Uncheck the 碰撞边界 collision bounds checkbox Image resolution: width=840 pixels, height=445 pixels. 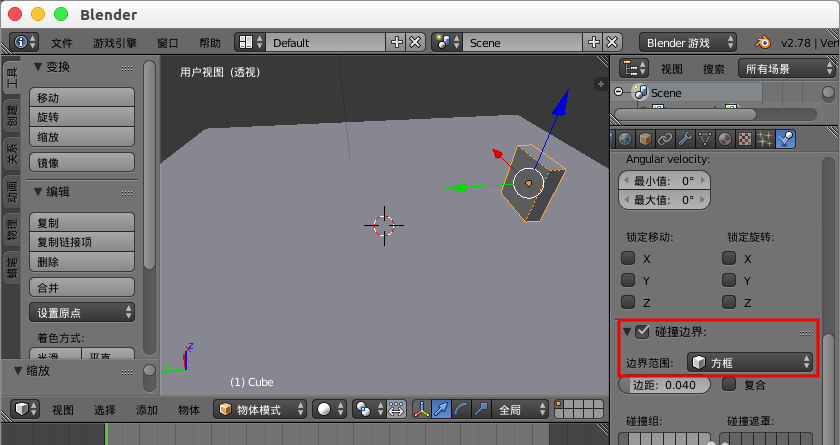[x=642, y=331]
